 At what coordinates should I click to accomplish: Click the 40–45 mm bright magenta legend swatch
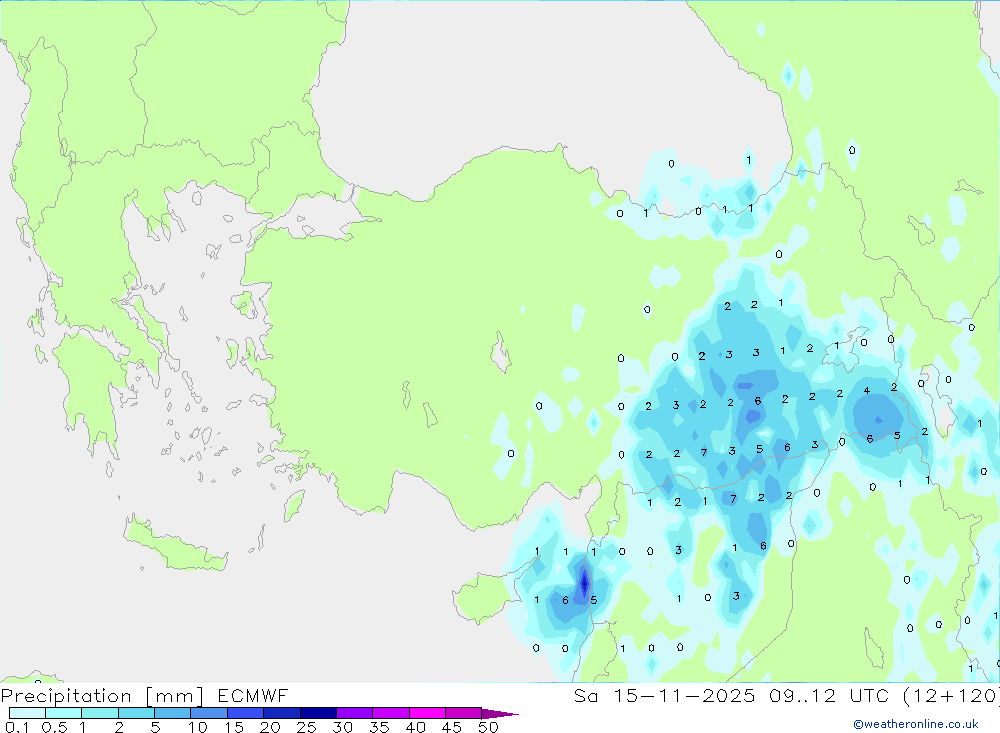click(x=427, y=713)
